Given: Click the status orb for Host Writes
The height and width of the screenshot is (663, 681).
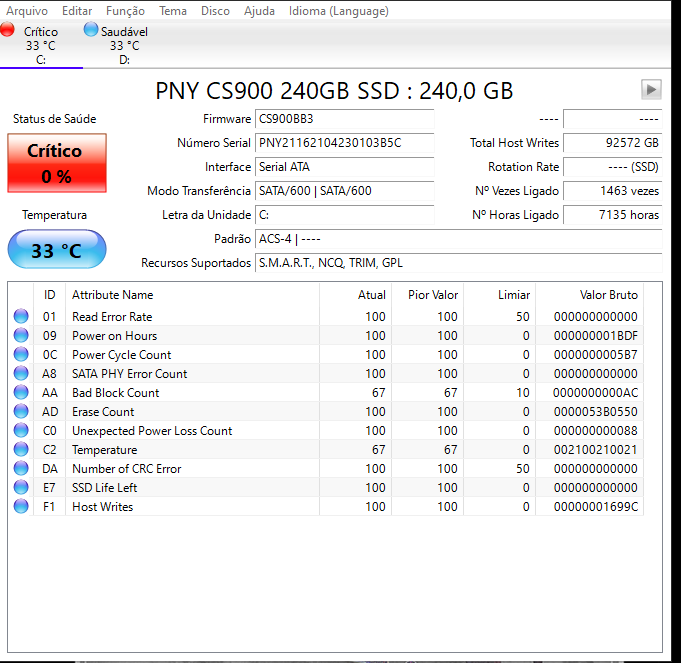Looking at the screenshot, I should pyautogui.click(x=21, y=506).
